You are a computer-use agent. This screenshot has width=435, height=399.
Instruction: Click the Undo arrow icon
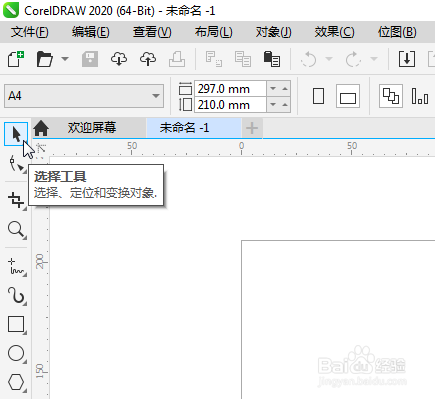pyautogui.click(x=309, y=59)
